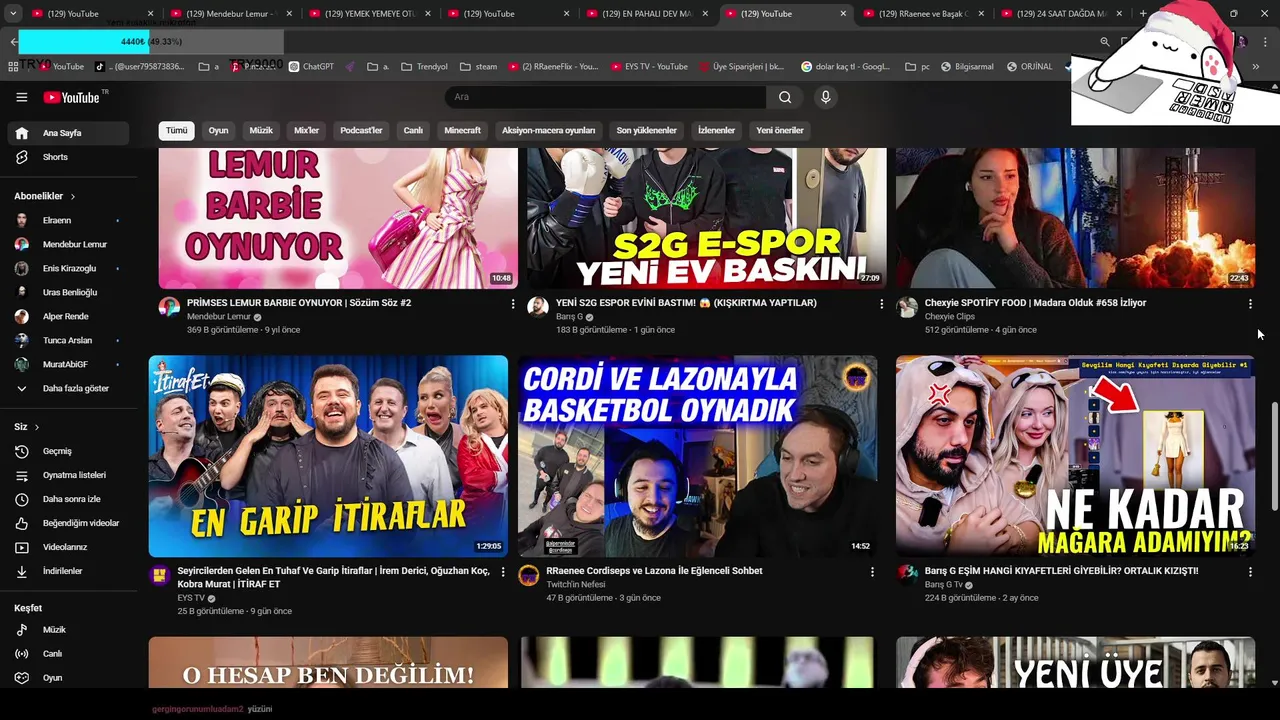Screen dimensions: 1280x720
Task: Play CORDİ VE LAZONAYLA BASKETBOL thumbnail
Action: [697, 456]
